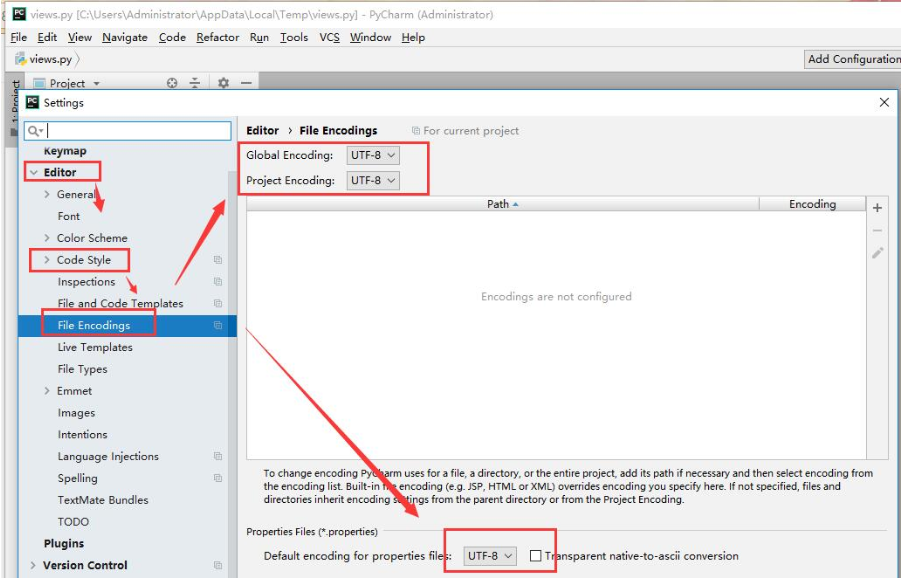Open the Project view dropdown arrow
Viewport: 903px width, 580px height.
point(96,84)
